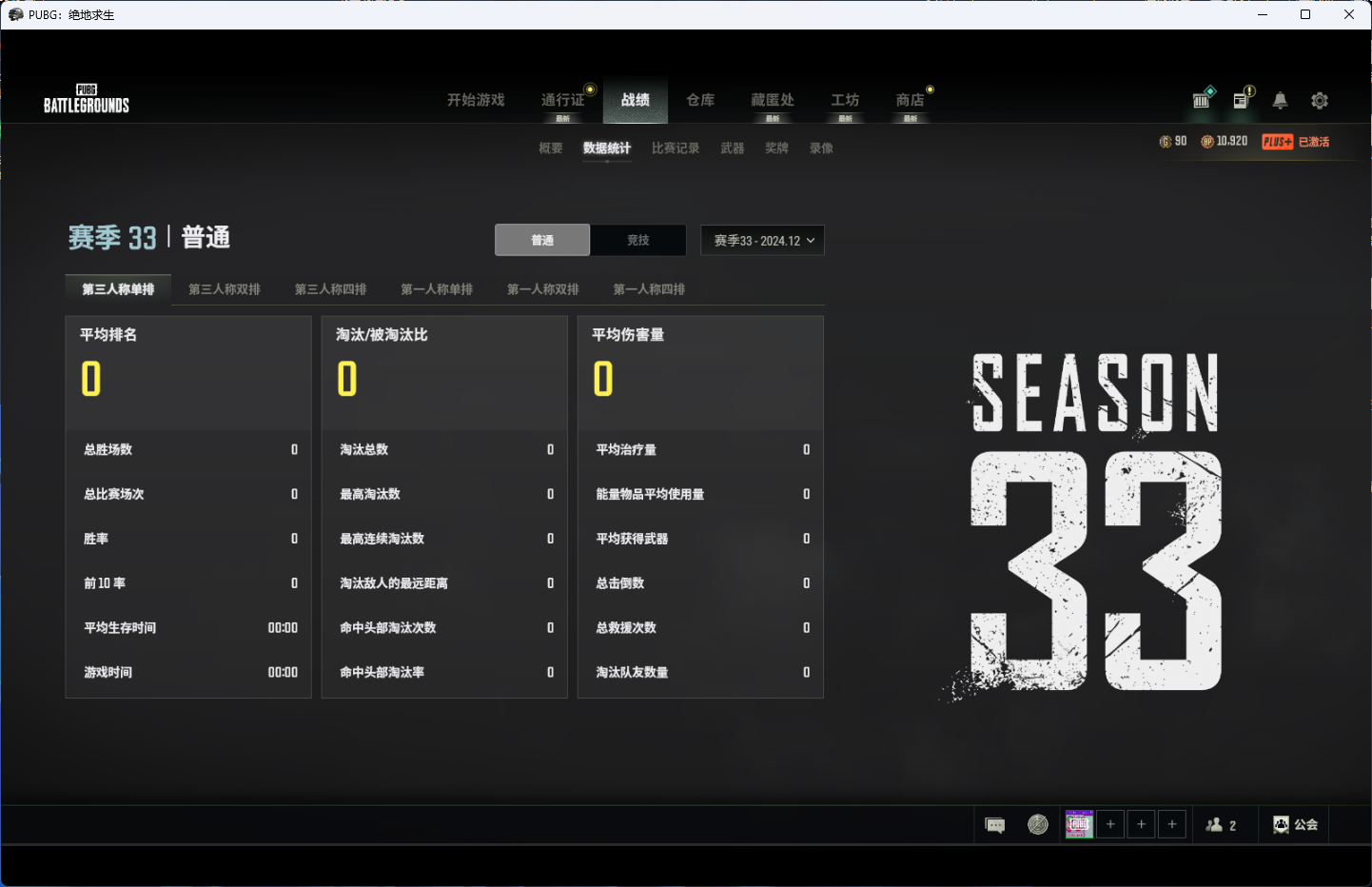Select the 战绩 career tab

[636, 100]
